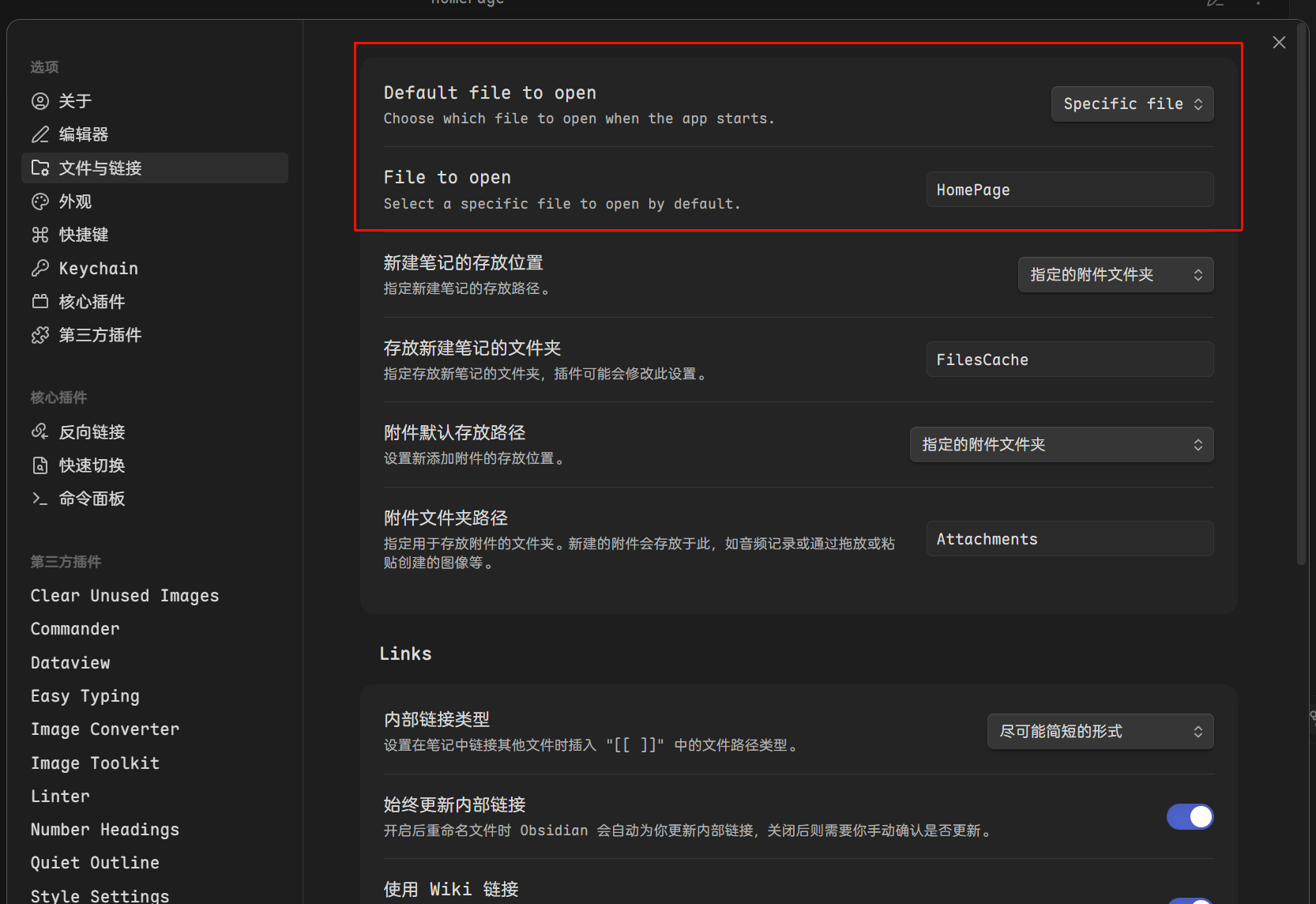Image resolution: width=1316 pixels, height=904 pixels.
Task: Click the Editor (编辑器) pencil icon
Action: coord(40,134)
